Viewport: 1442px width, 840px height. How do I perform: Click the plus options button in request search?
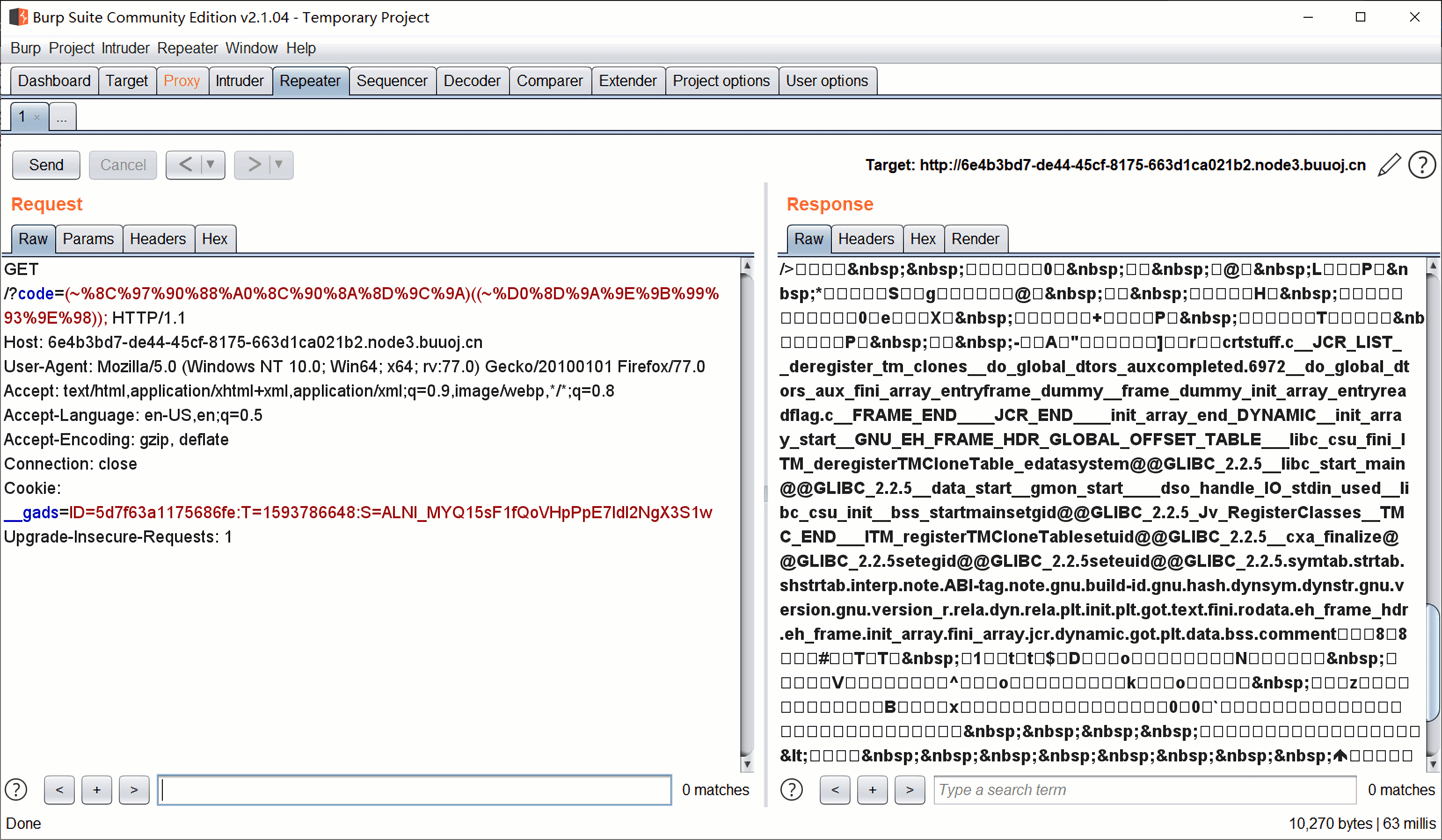(97, 789)
